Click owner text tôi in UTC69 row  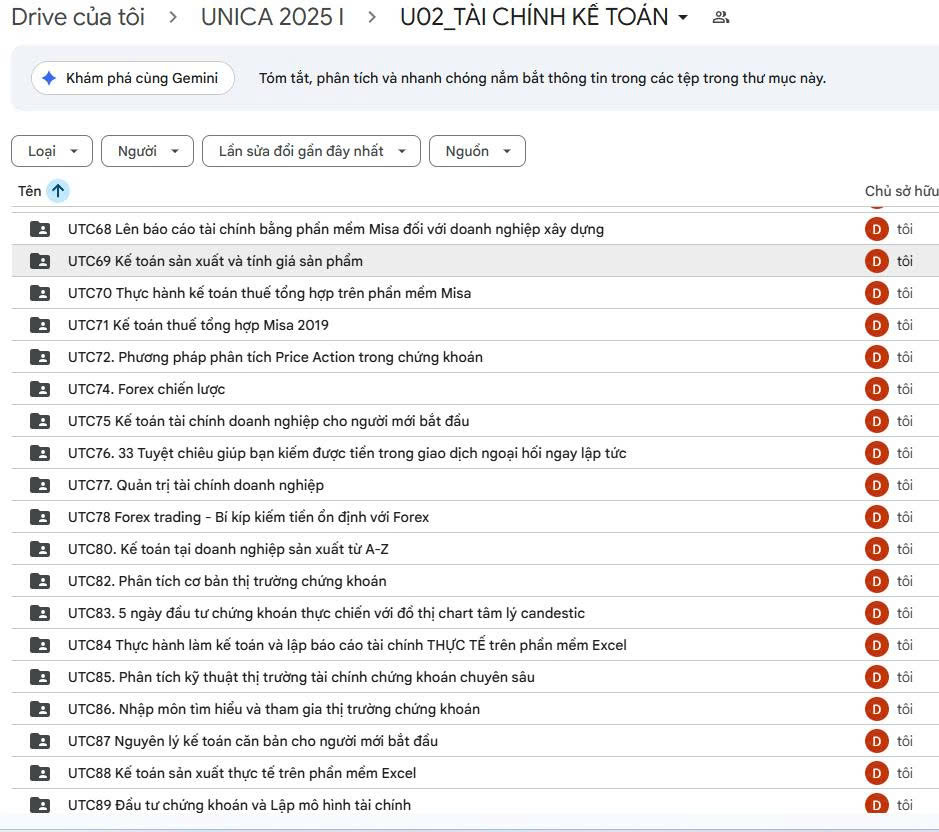click(x=904, y=261)
